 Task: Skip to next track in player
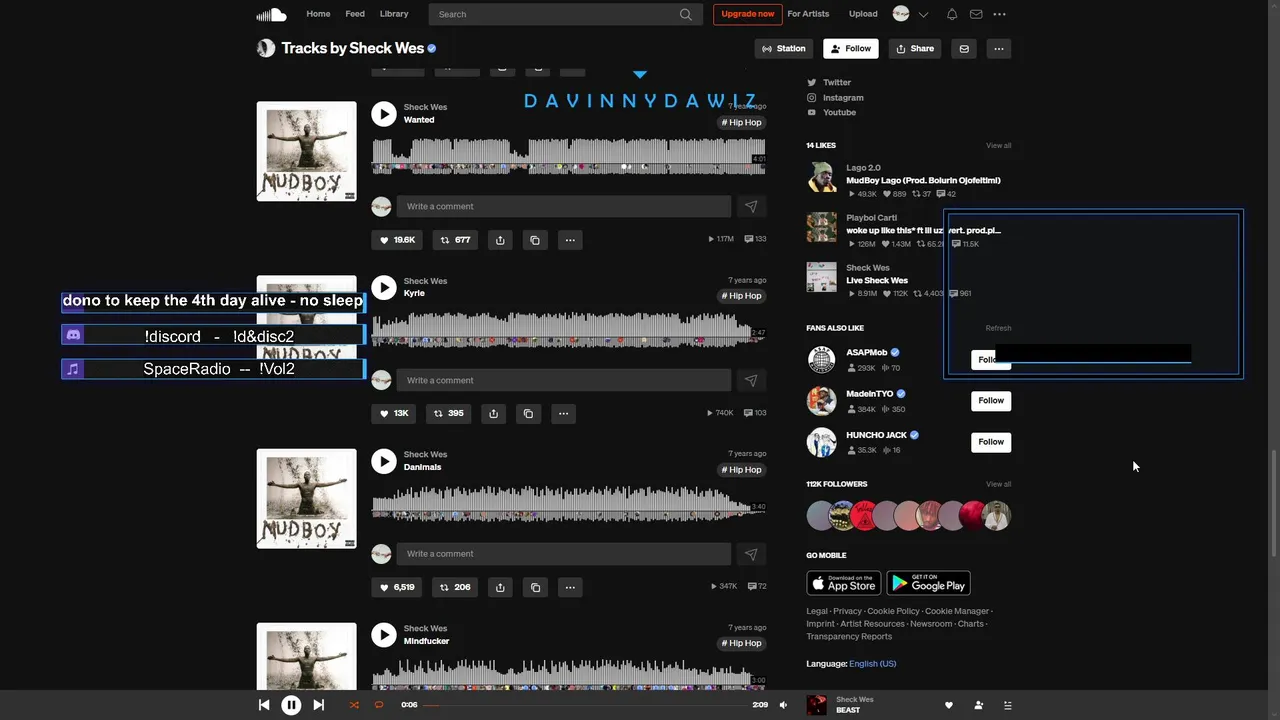318,705
